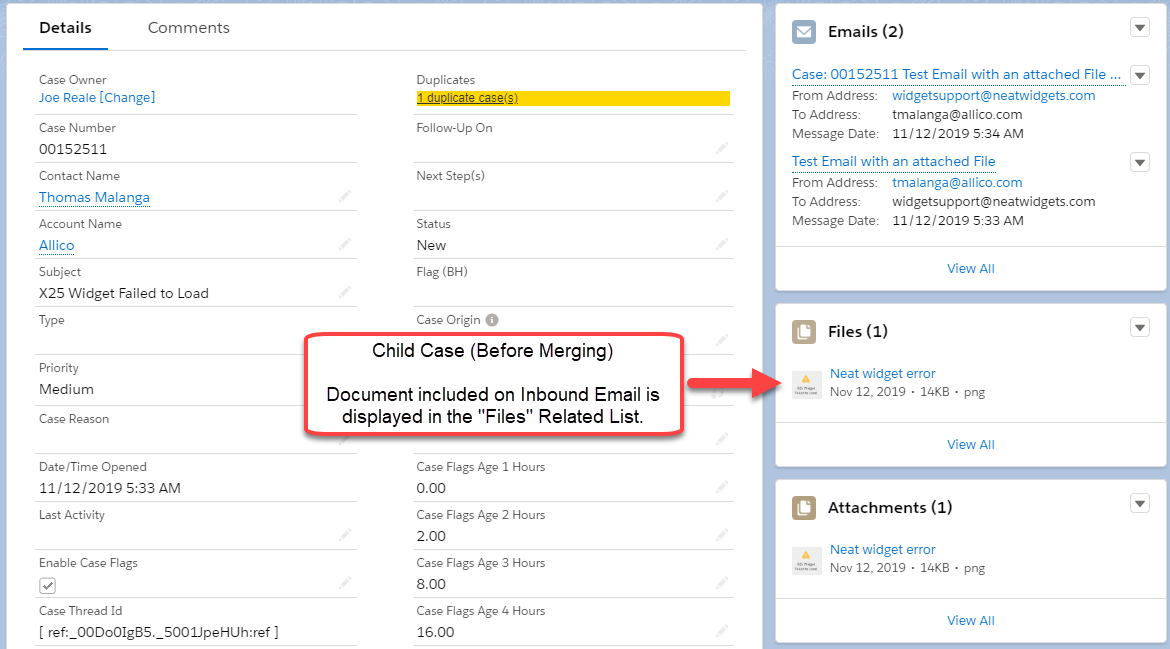Click the Emails envelope icon
This screenshot has width=1170, height=649.
tap(804, 31)
